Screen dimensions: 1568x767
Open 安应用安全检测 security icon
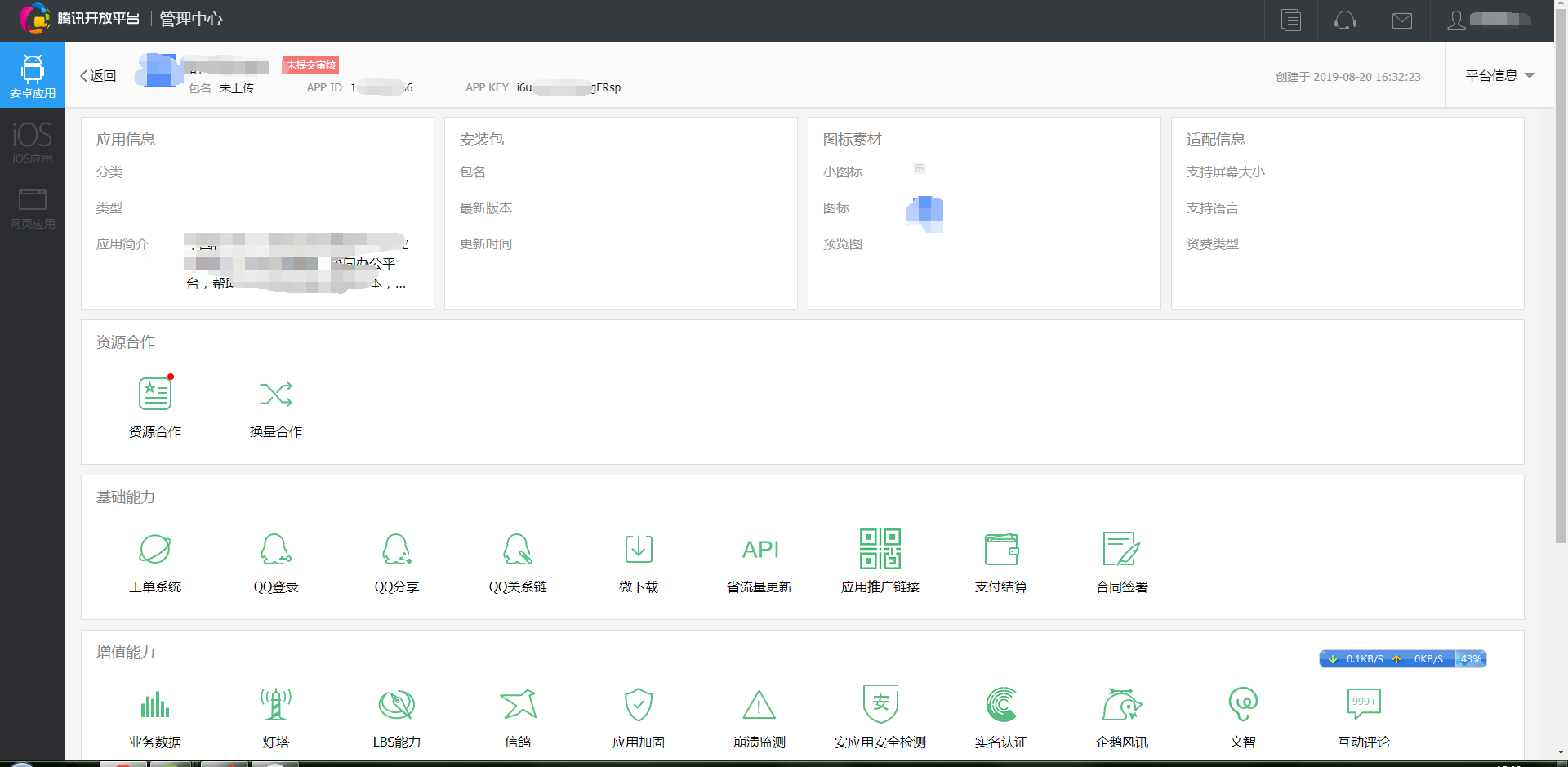880,704
